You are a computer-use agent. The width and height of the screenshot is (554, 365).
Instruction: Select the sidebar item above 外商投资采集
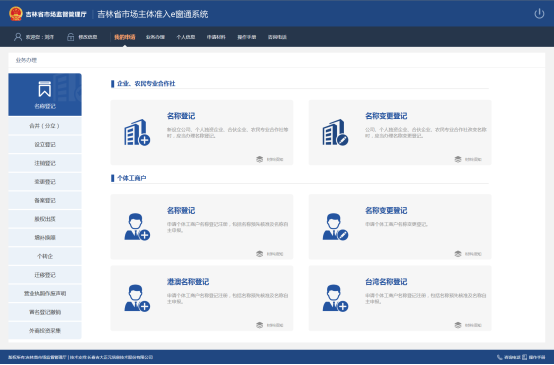45,312
